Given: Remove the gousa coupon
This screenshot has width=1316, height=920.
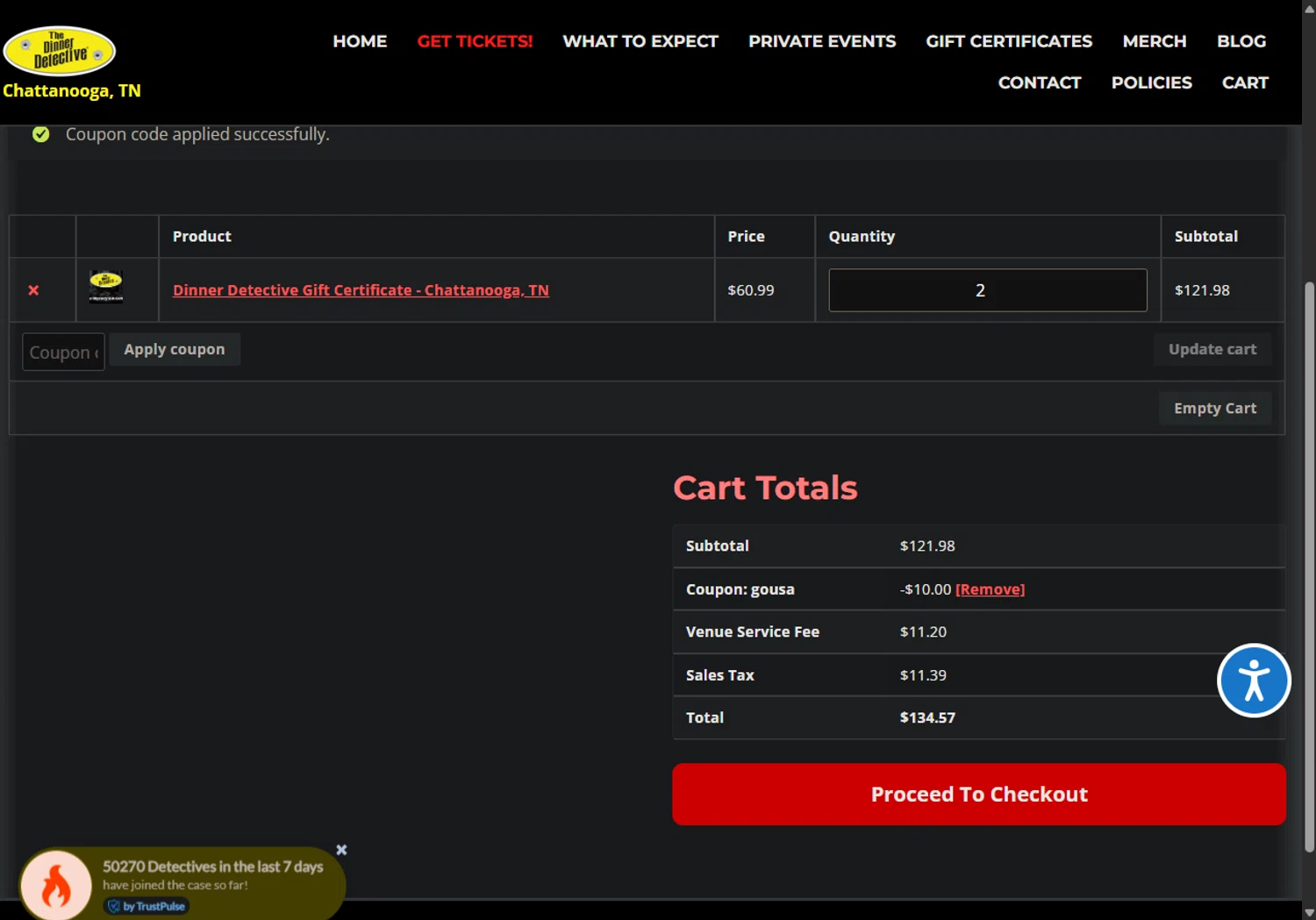Looking at the screenshot, I should pyautogui.click(x=990, y=589).
